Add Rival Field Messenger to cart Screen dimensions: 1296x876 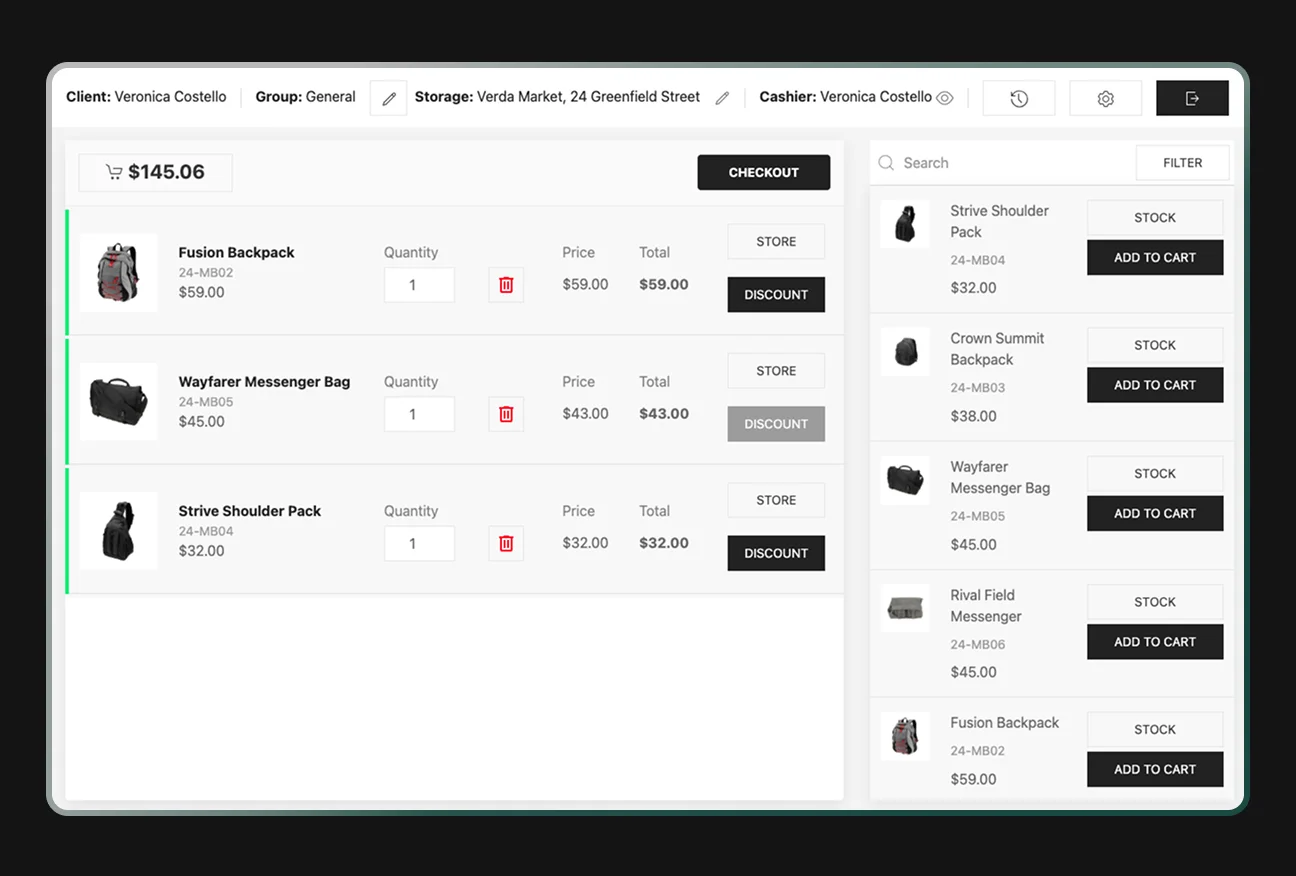[x=1155, y=642]
